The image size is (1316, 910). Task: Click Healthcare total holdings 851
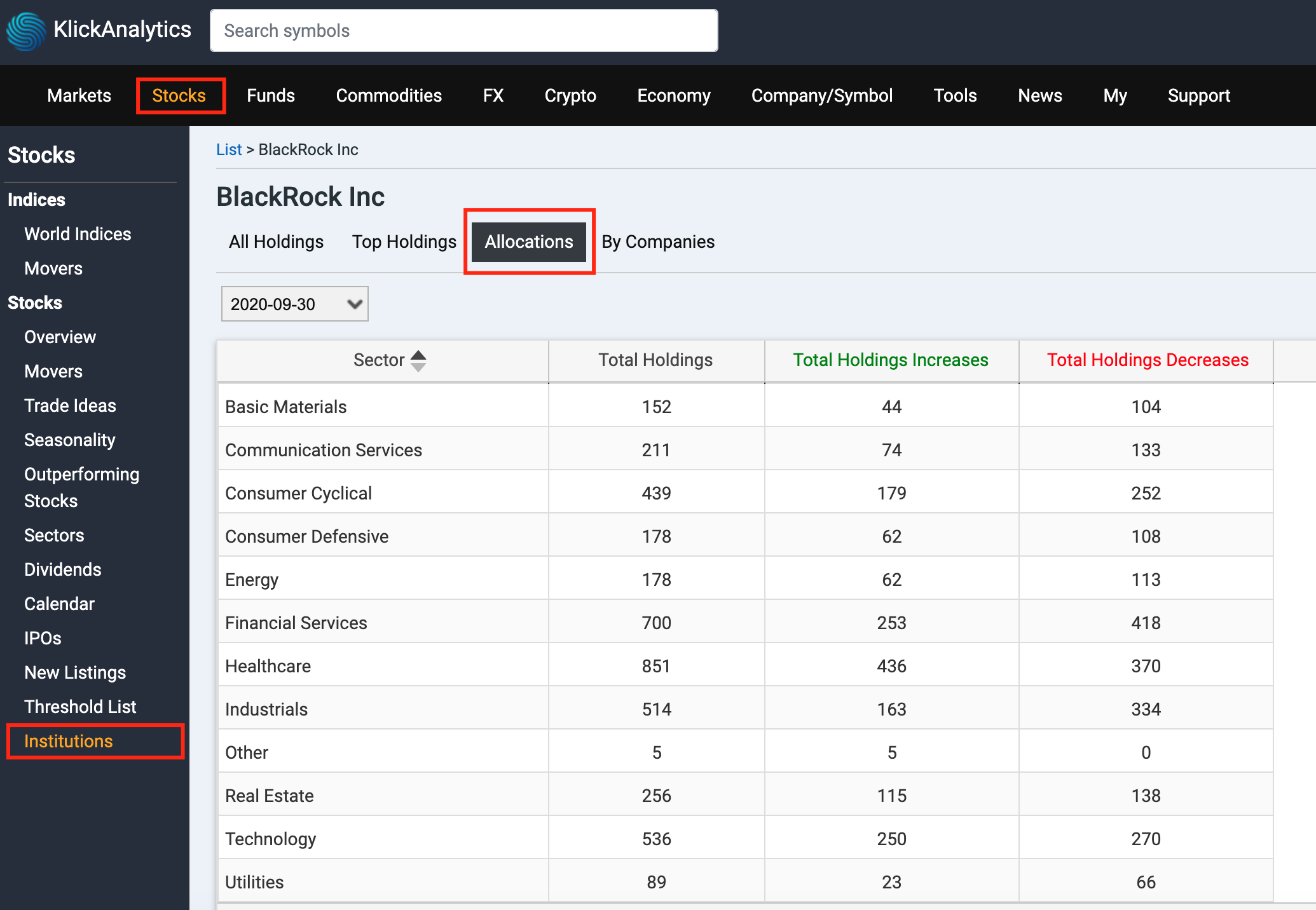click(x=656, y=666)
